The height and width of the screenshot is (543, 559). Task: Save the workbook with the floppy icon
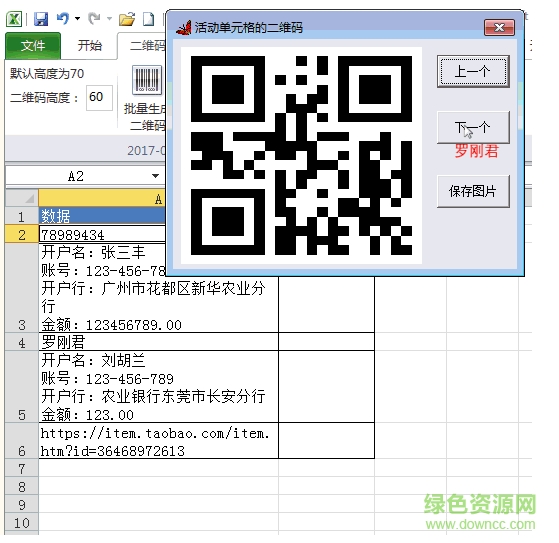(x=41, y=19)
